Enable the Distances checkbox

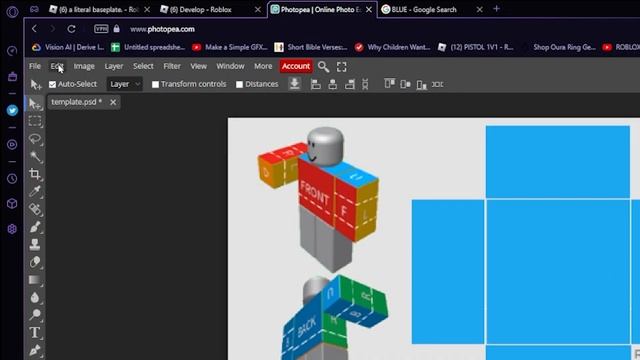[239, 84]
